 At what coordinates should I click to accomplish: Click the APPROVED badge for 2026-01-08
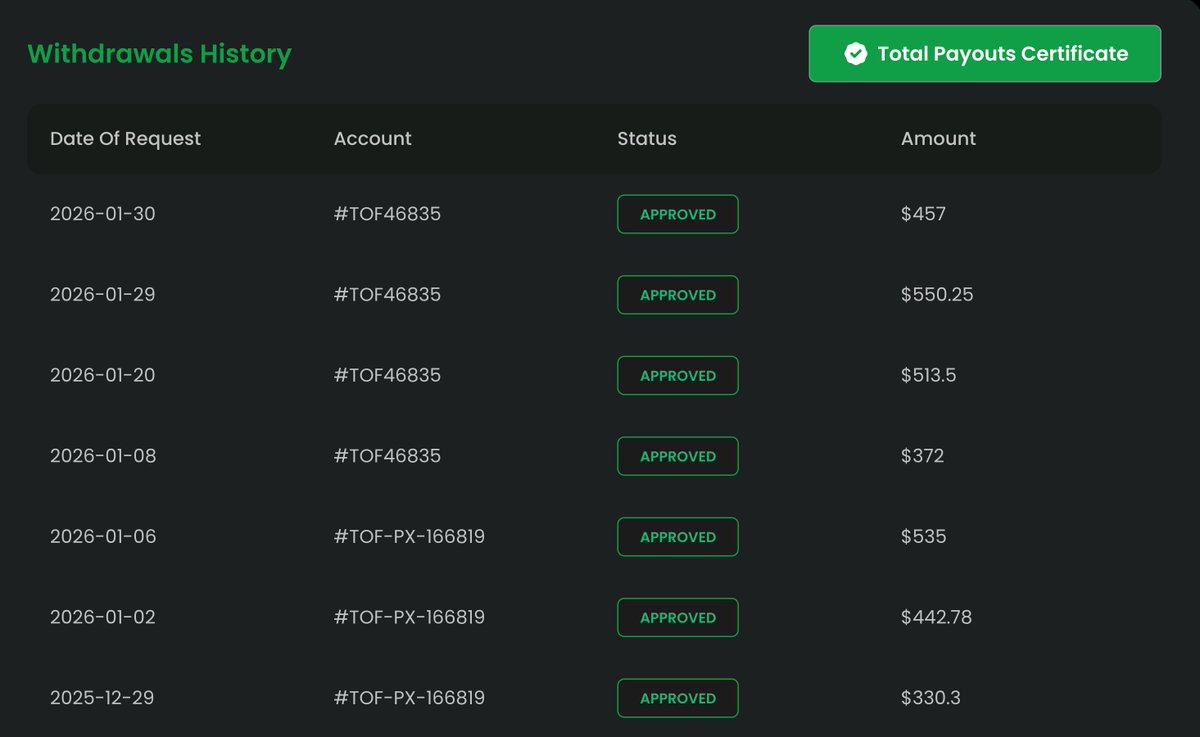click(678, 456)
